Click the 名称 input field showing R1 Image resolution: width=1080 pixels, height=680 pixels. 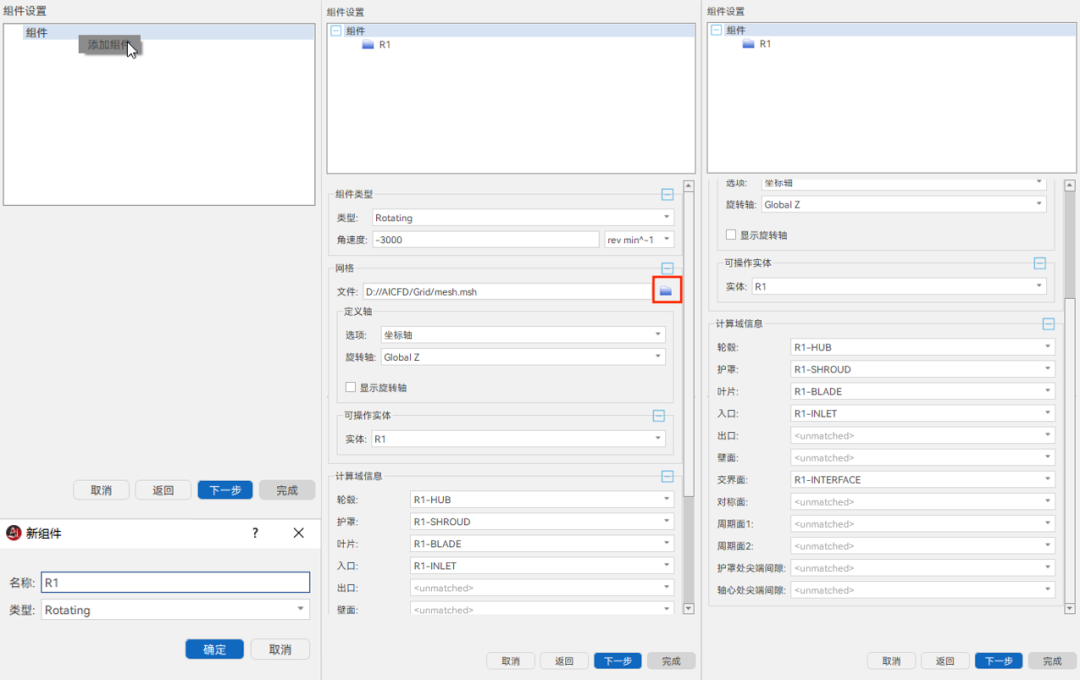pos(175,582)
